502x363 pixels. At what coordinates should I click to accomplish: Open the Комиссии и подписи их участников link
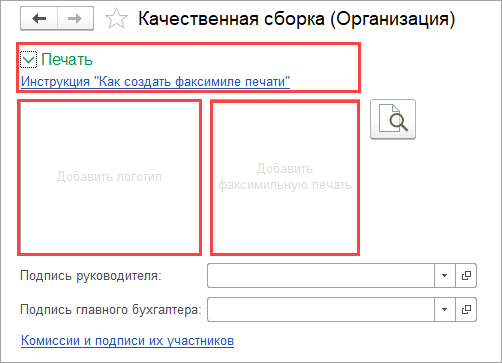[127, 341]
